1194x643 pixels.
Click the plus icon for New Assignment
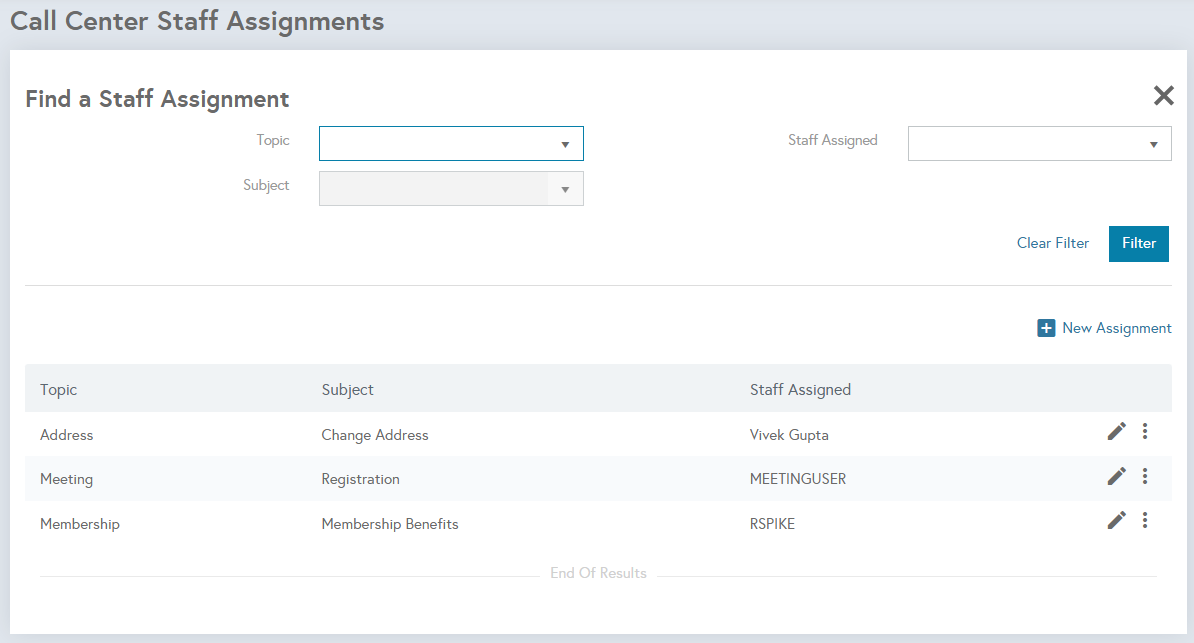[1046, 328]
